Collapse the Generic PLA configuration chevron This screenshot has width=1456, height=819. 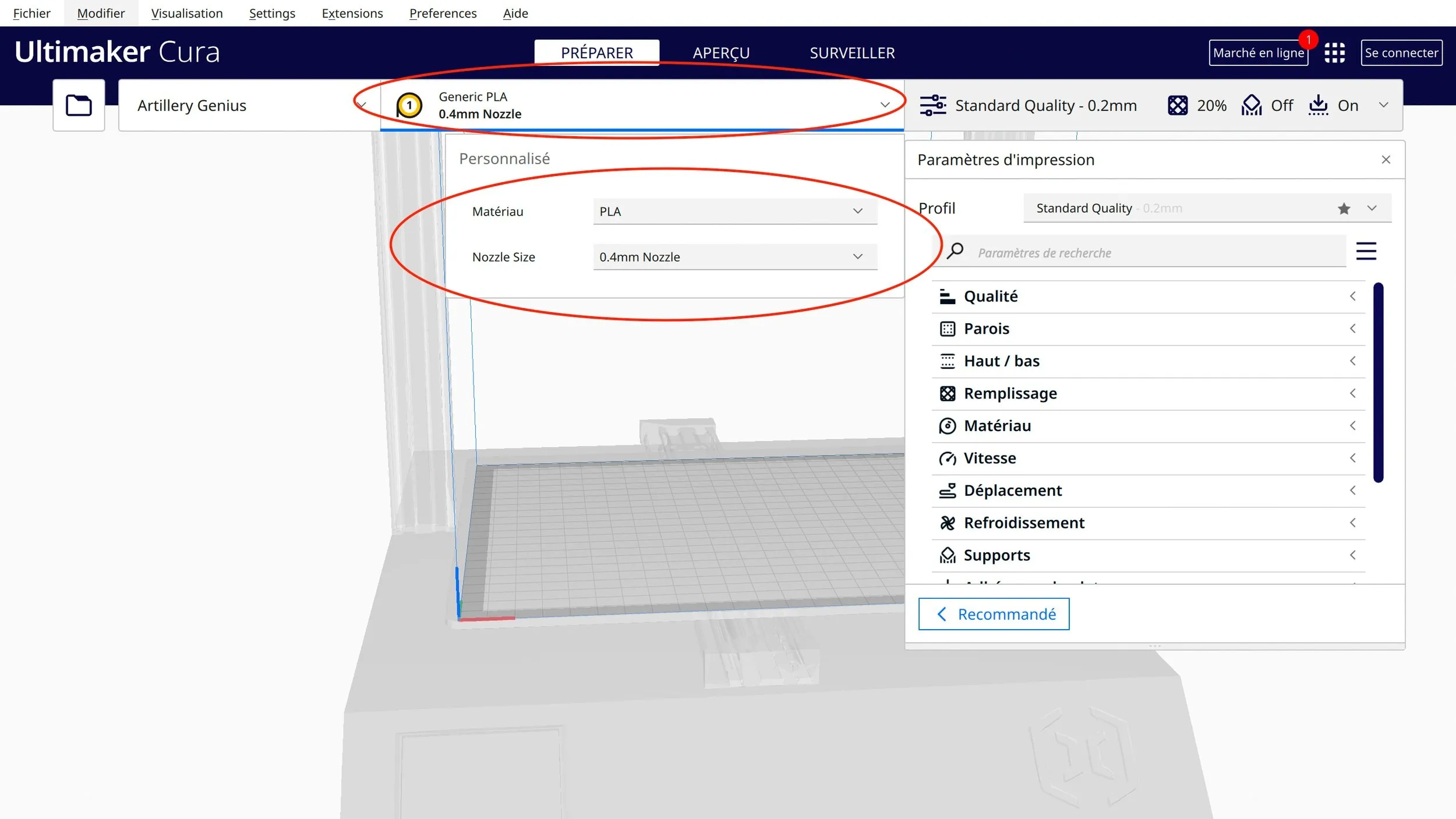pyautogui.click(x=885, y=105)
